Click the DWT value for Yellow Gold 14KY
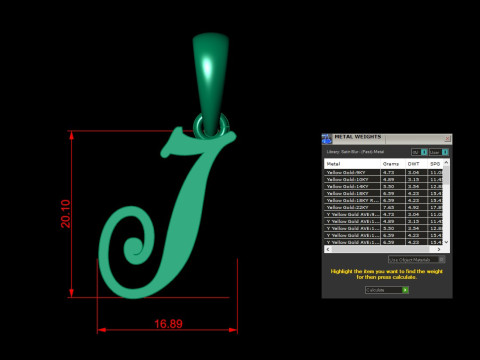This screenshot has height=360, width=480. (x=413, y=186)
